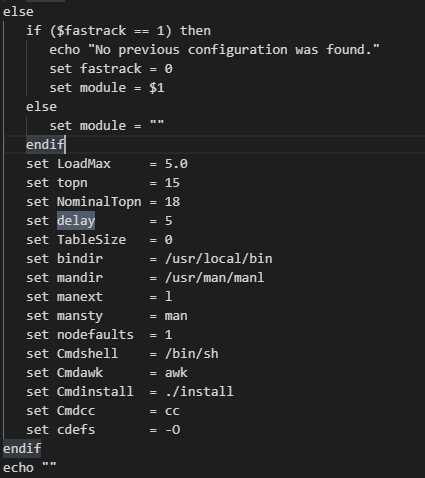Click the final endif keyword
This screenshot has height=478, width=425.
pyautogui.click(x=22, y=449)
